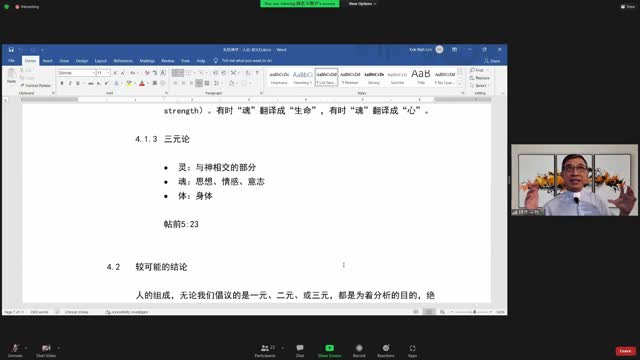Activate the Format Painter
This screenshot has width=640, height=360.
tap(36, 85)
